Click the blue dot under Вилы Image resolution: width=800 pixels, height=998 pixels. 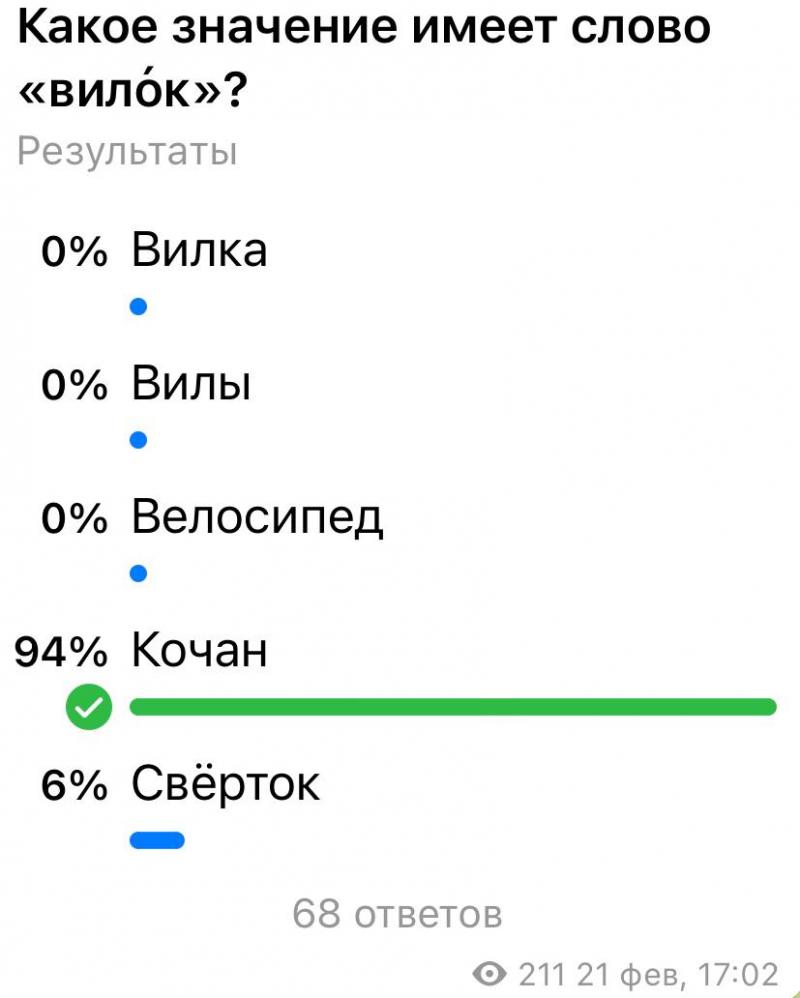click(138, 440)
